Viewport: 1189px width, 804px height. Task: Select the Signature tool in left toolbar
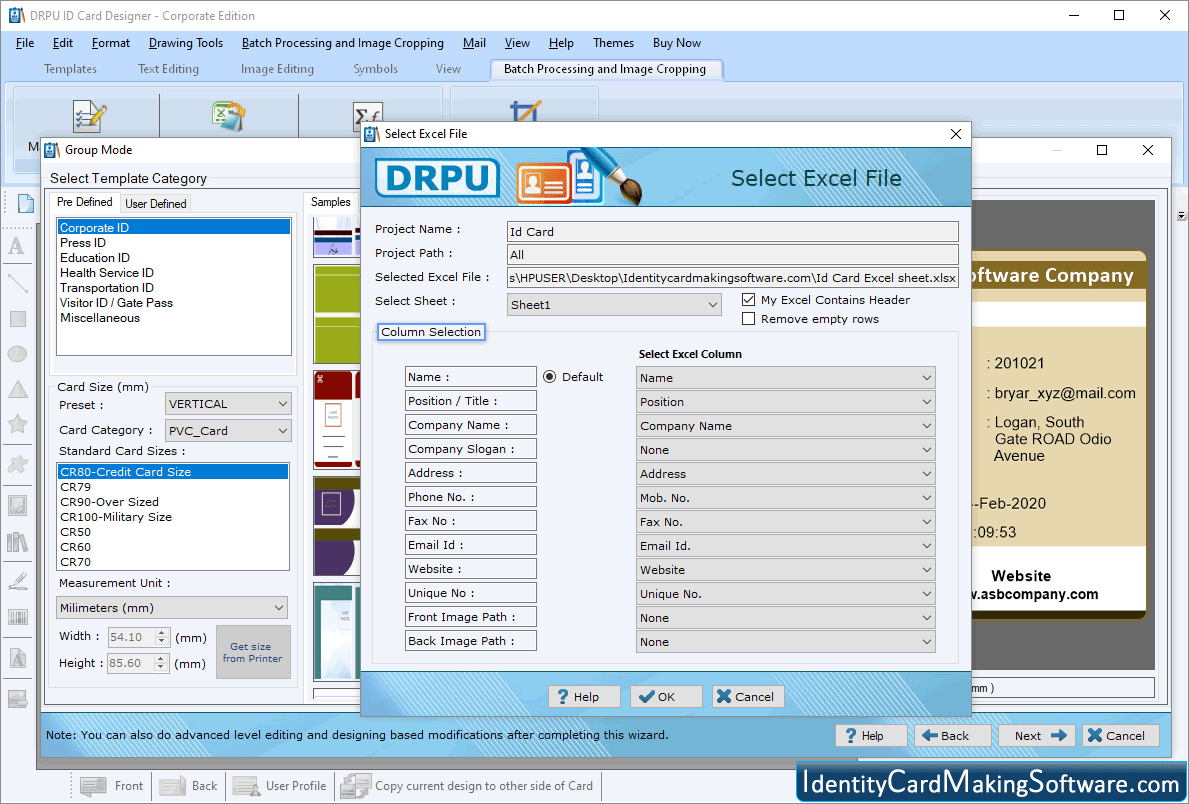(x=17, y=581)
